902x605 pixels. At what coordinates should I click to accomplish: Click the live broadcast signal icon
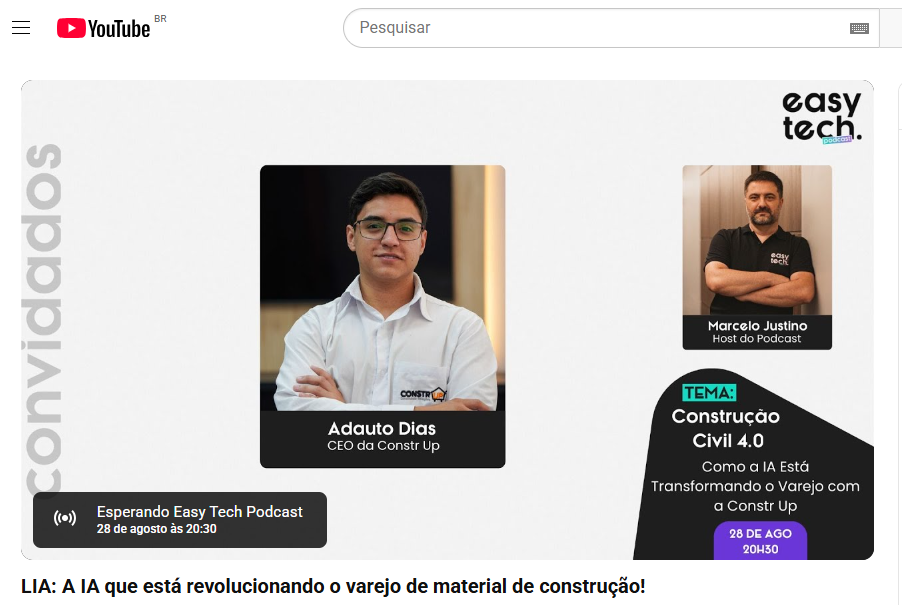point(65,519)
